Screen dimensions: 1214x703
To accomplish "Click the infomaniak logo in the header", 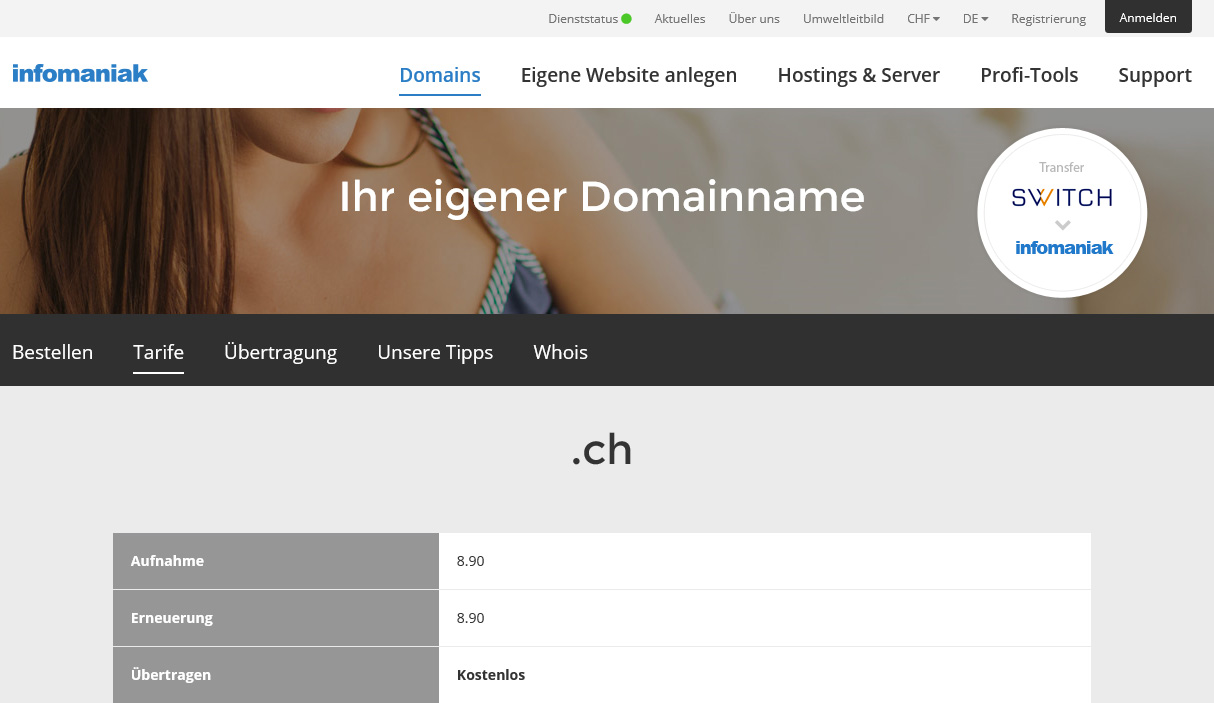I will point(80,73).
